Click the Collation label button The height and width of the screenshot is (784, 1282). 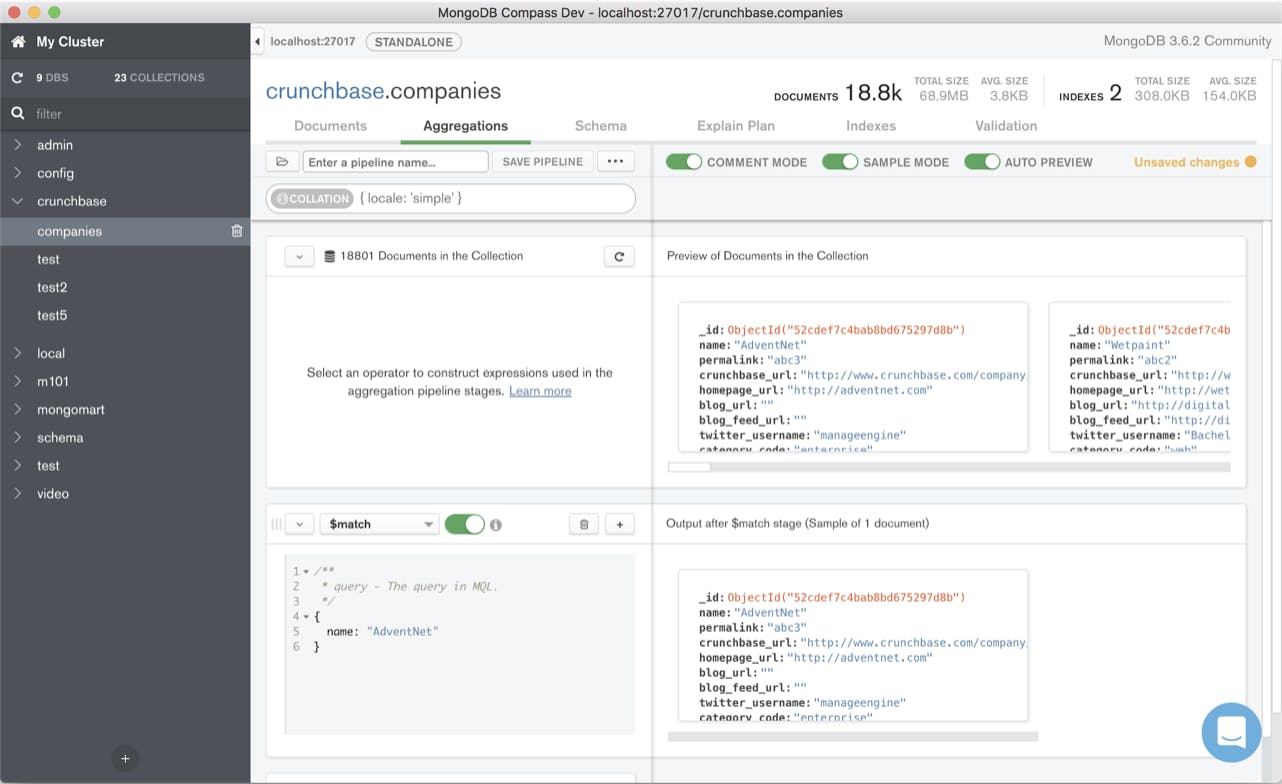click(x=312, y=199)
